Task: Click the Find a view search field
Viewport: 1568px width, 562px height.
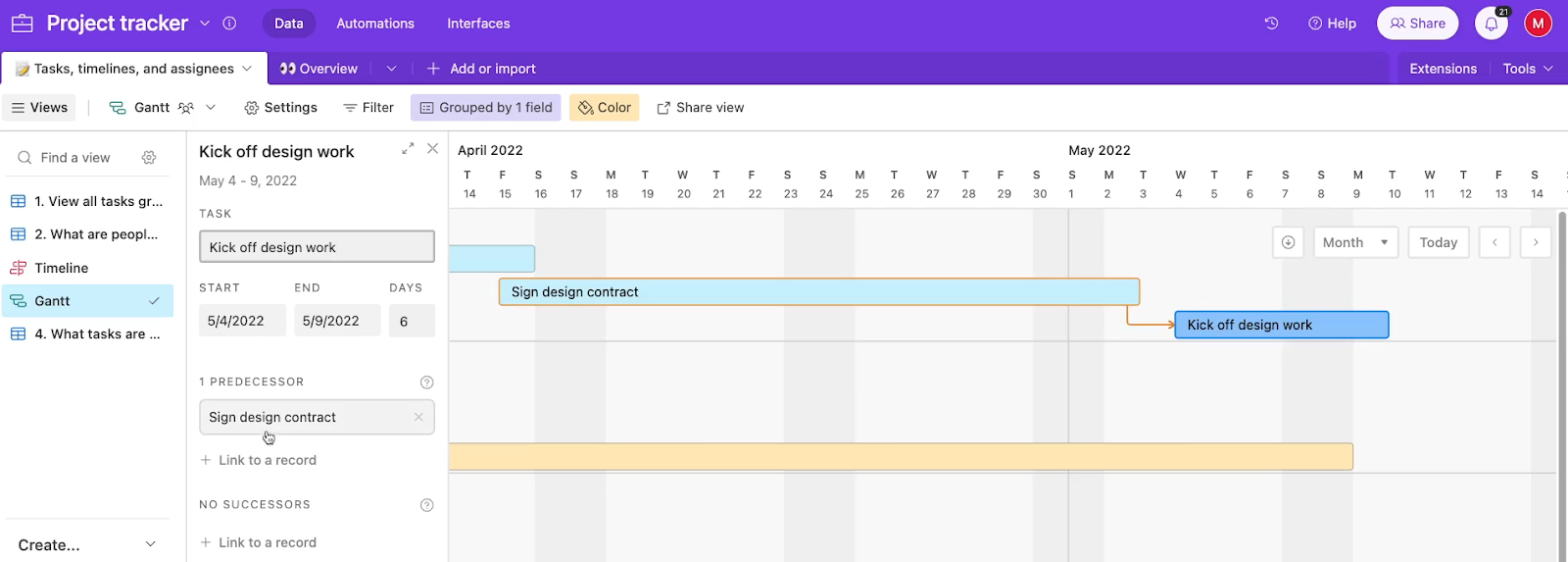Action: pyautogui.click(x=75, y=157)
